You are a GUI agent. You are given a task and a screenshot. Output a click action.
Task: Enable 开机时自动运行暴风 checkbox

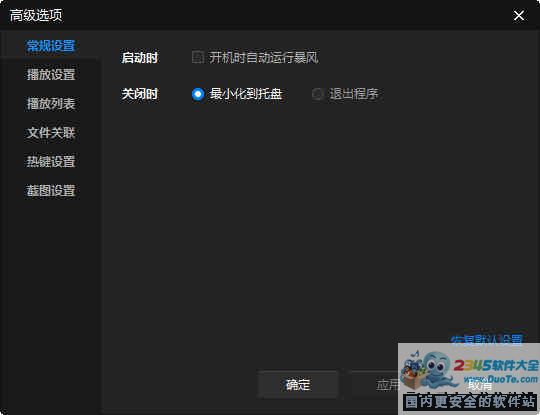point(197,57)
